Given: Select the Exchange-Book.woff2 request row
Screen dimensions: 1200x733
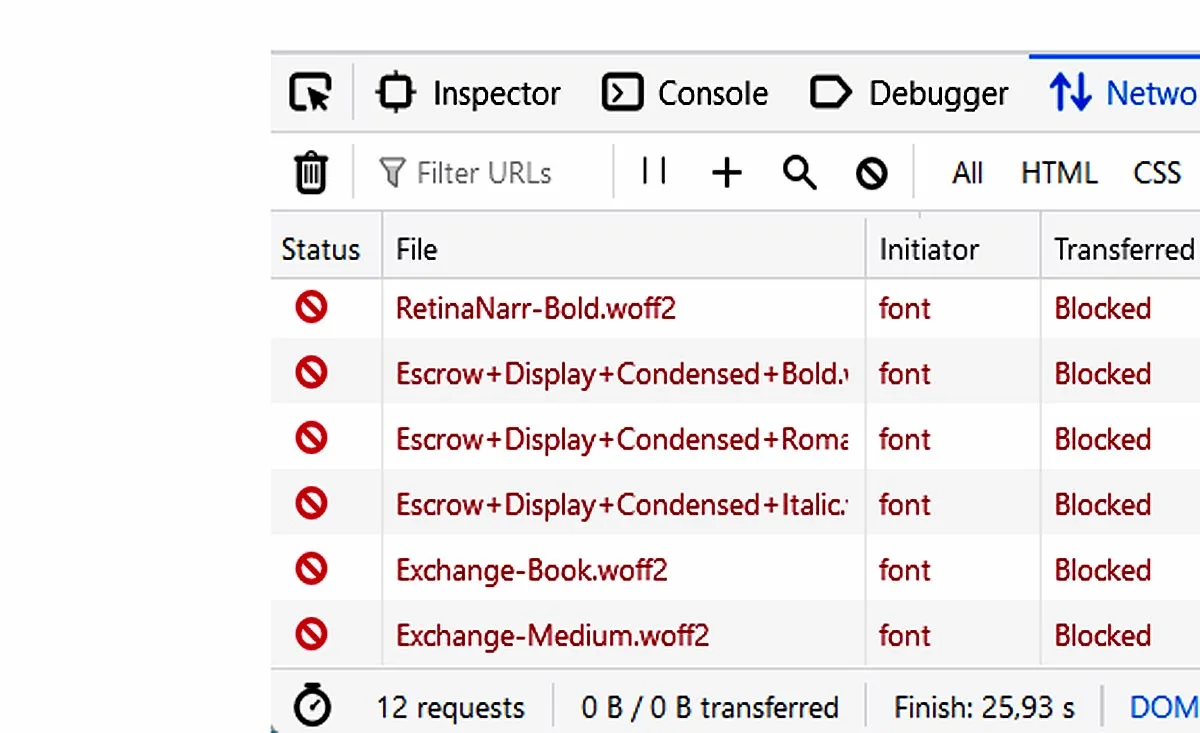Looking at the screenshot, I should tap(735, 570).
